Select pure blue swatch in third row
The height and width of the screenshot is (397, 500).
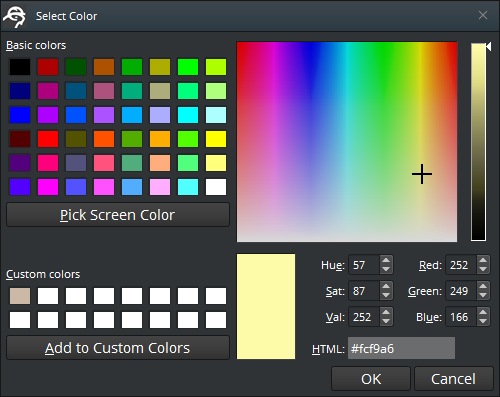20,115
